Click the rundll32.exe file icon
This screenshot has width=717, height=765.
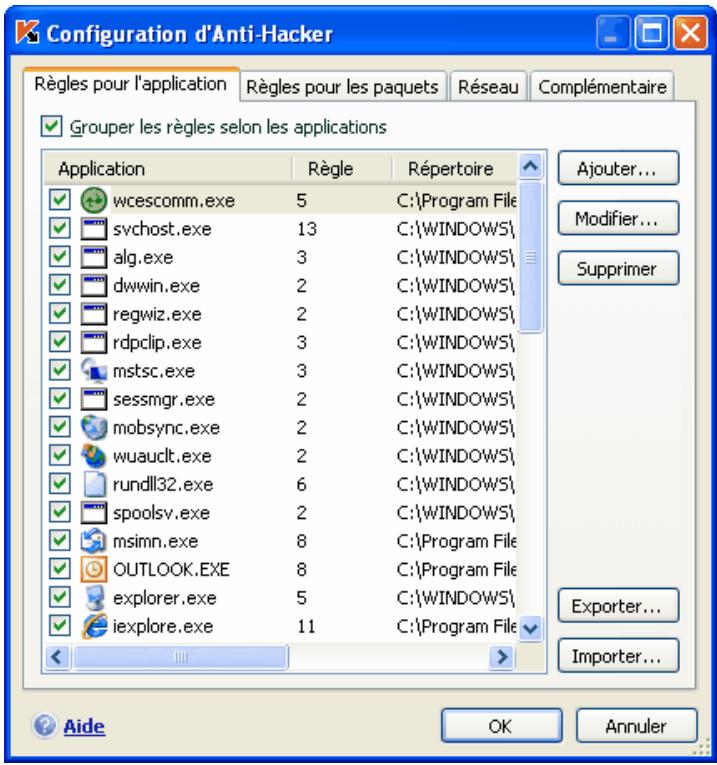pyautogui.click(x=94, y=484)
